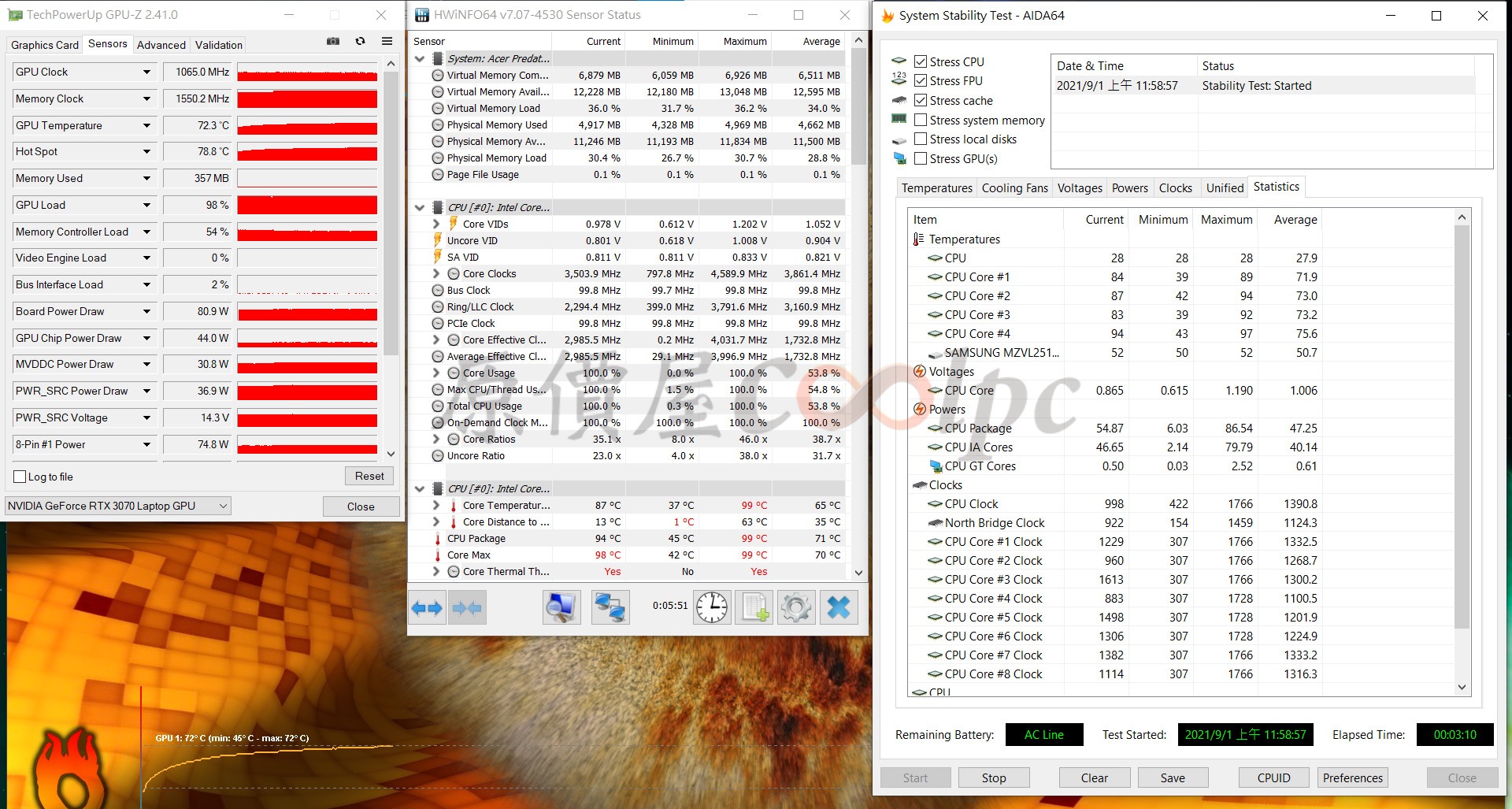
Task: Click HWiNFO sensor list vertical scrollbar
Action: (858, 306)
